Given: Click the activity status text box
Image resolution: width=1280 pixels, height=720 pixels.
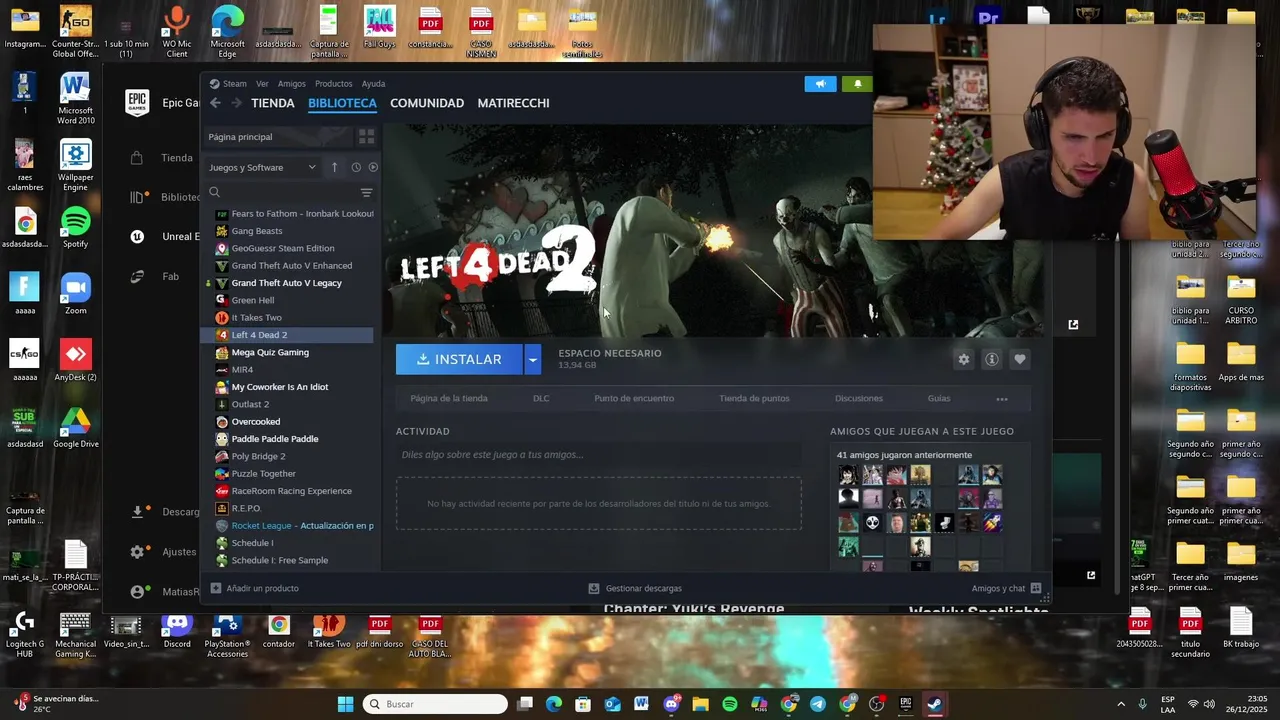Looking at the screenshot, I should coord(598,455).
